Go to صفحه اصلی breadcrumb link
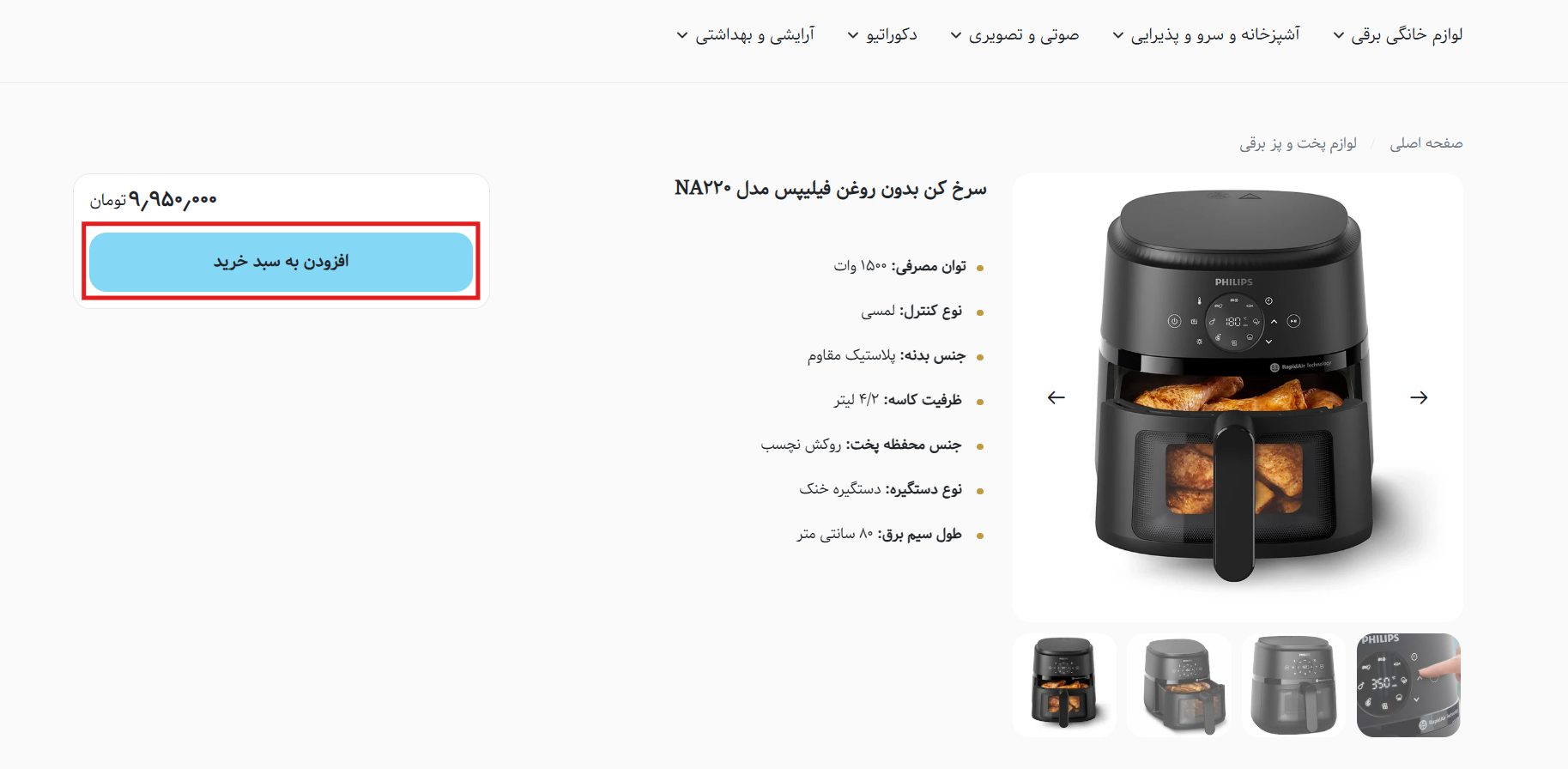This screenshot has width=1568, height=769. (x=1426, y=143)
